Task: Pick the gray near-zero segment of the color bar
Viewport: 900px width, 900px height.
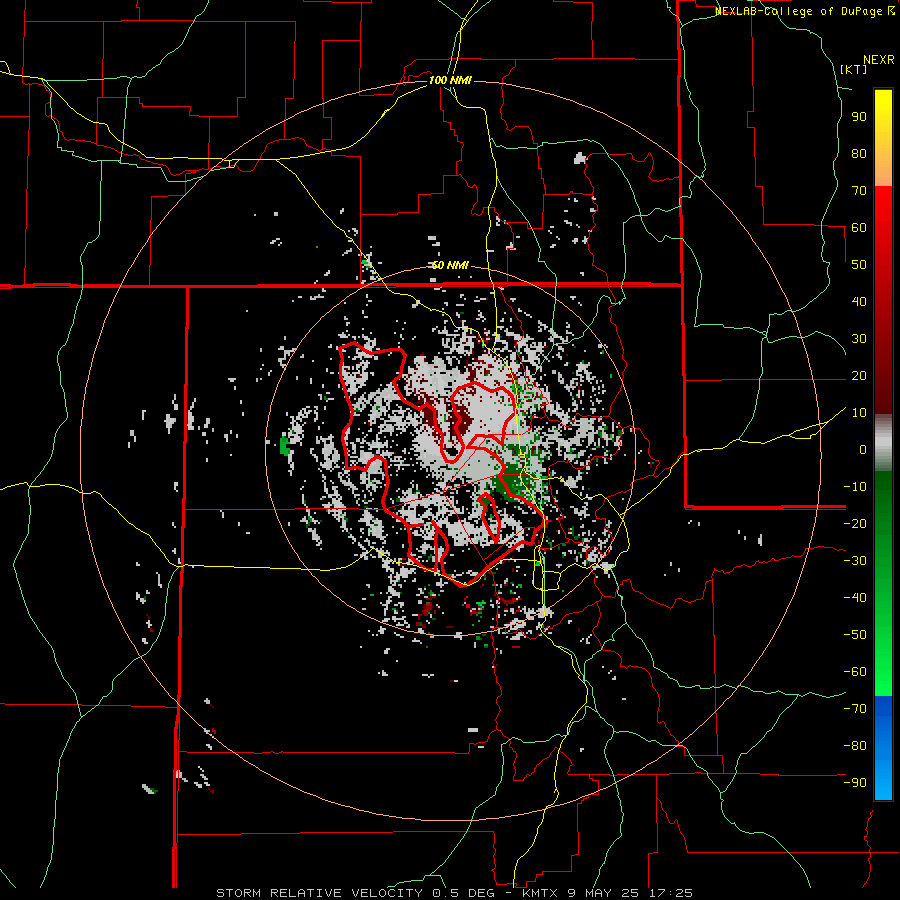Action: click(883, 442)
